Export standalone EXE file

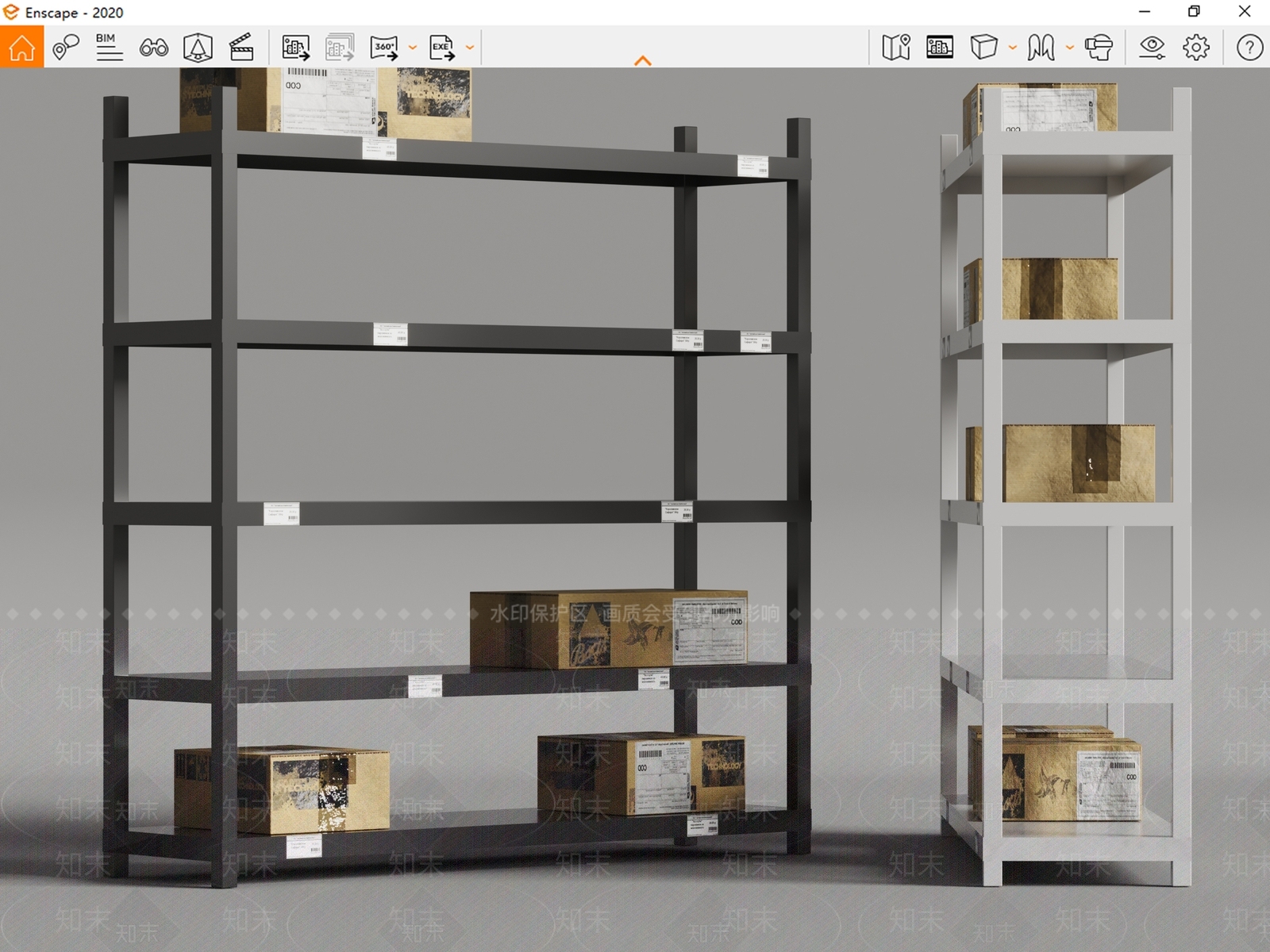[442, 48]
